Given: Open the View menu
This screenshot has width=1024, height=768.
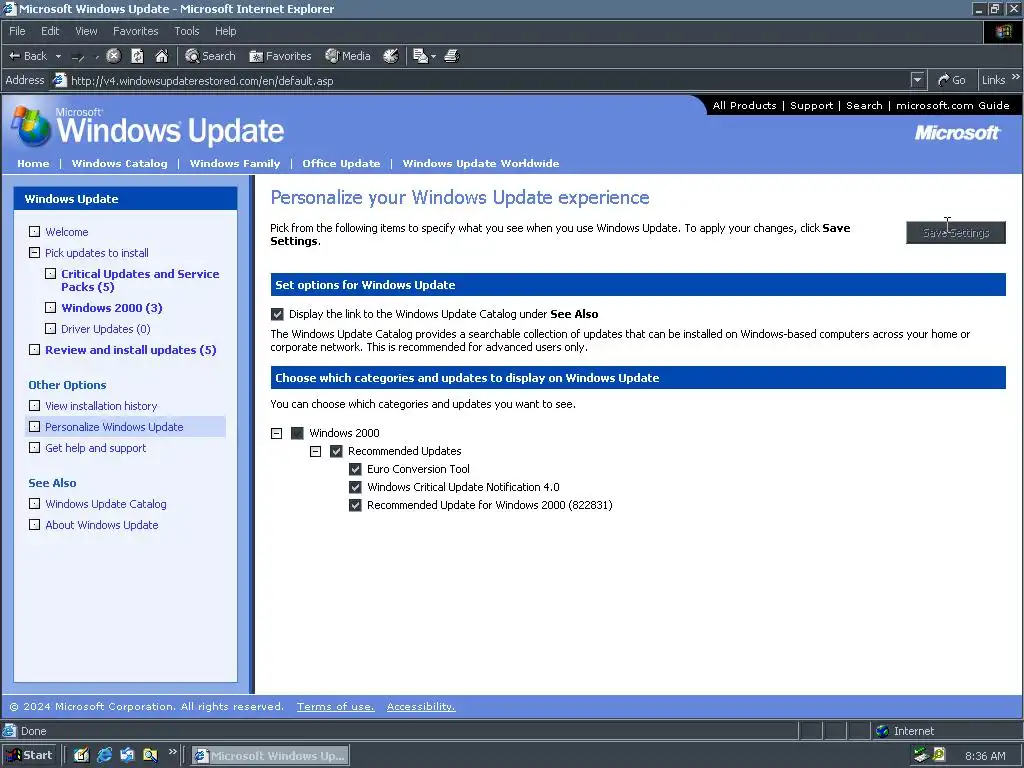Looking at the screenshot, I should tap(86, 31).
